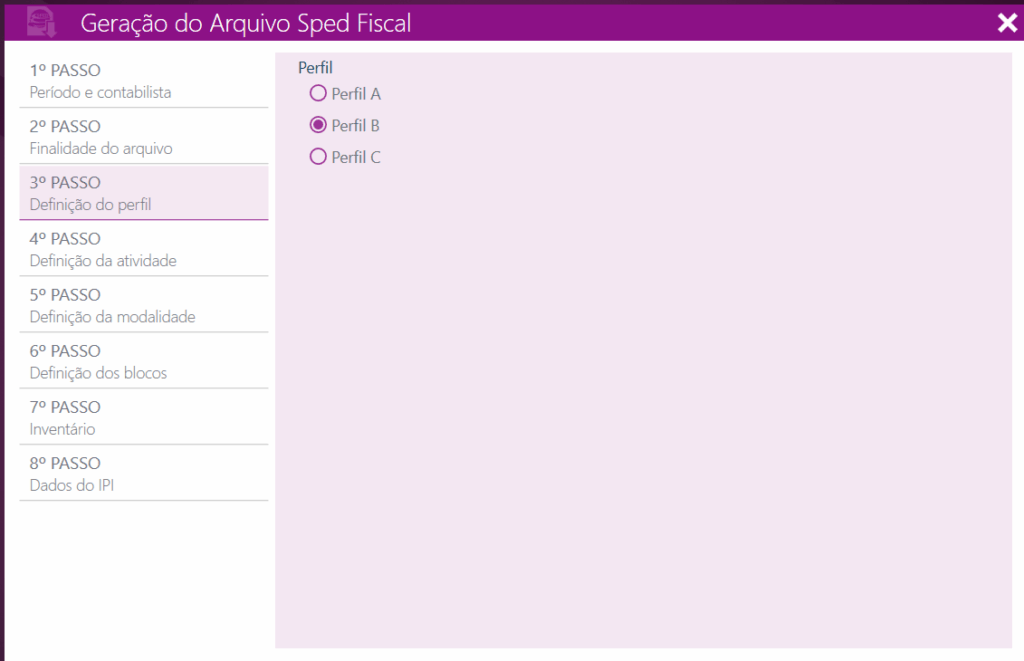
Task: Go to 7º Passo Inventário
Action: tap(143, 417)
